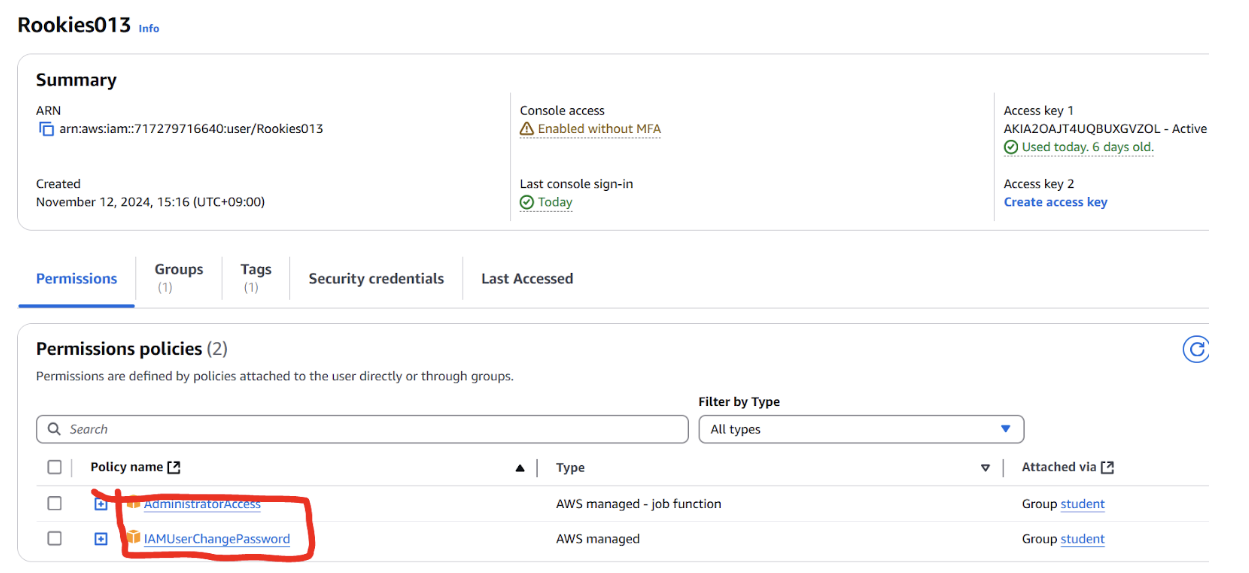
Task: Expand the IAMUserChangePassword policy details
Action: pyautogui.click(x=100, y=539)
